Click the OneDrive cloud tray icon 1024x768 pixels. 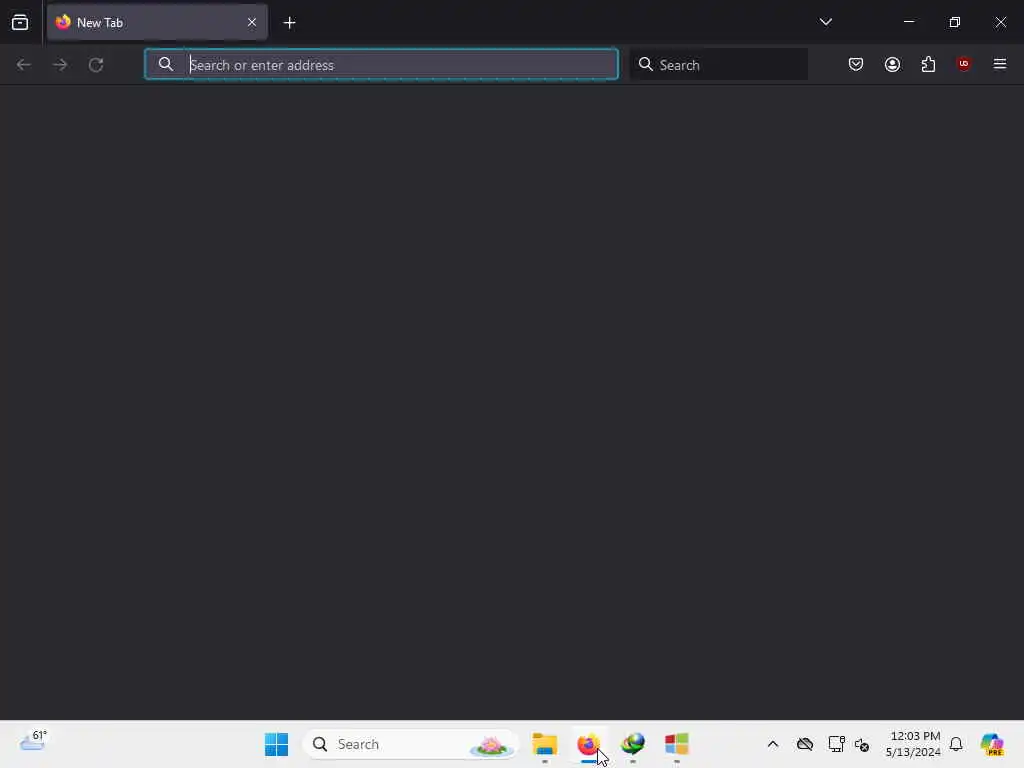[x=805, y=744]
